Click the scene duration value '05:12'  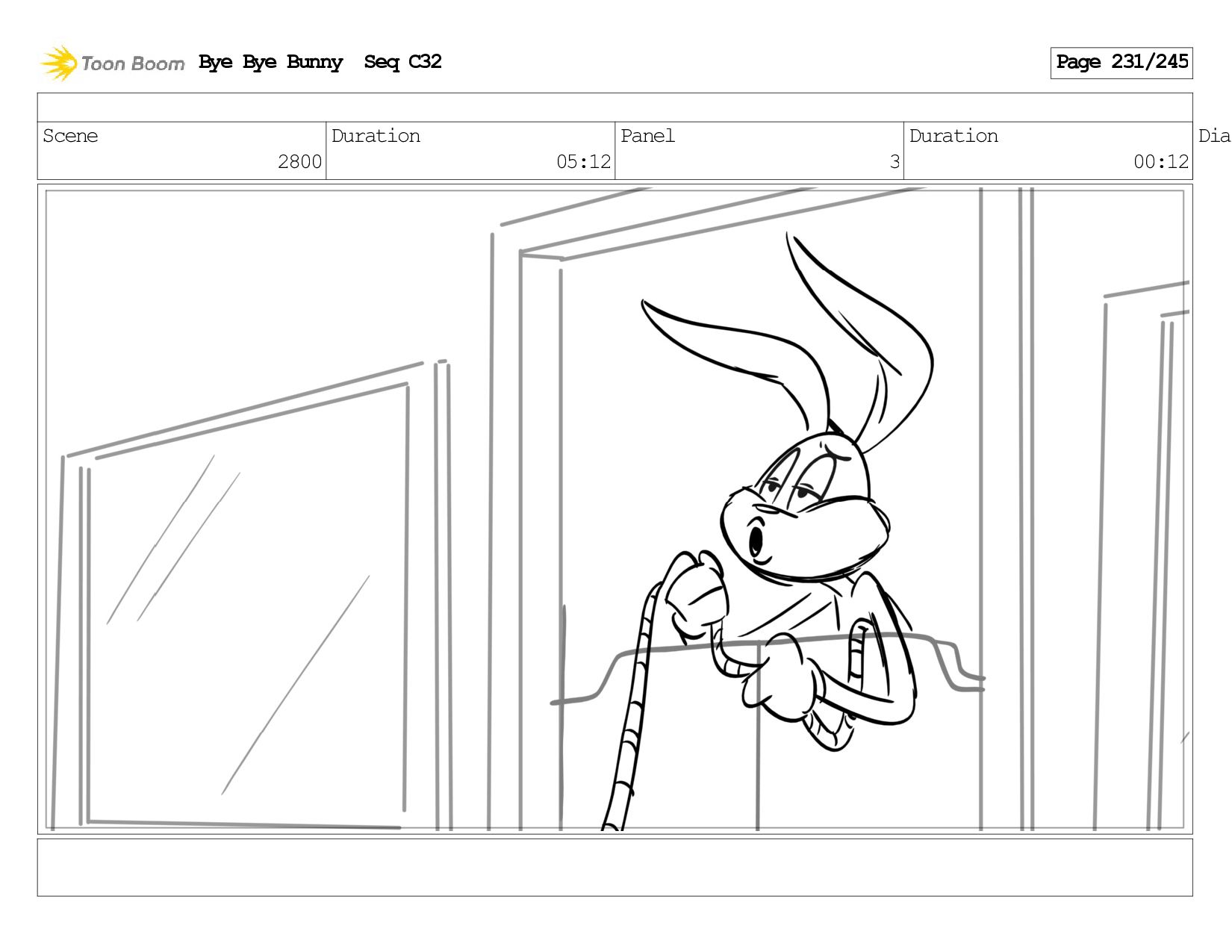pyautogui.click(x=583, y=162)
